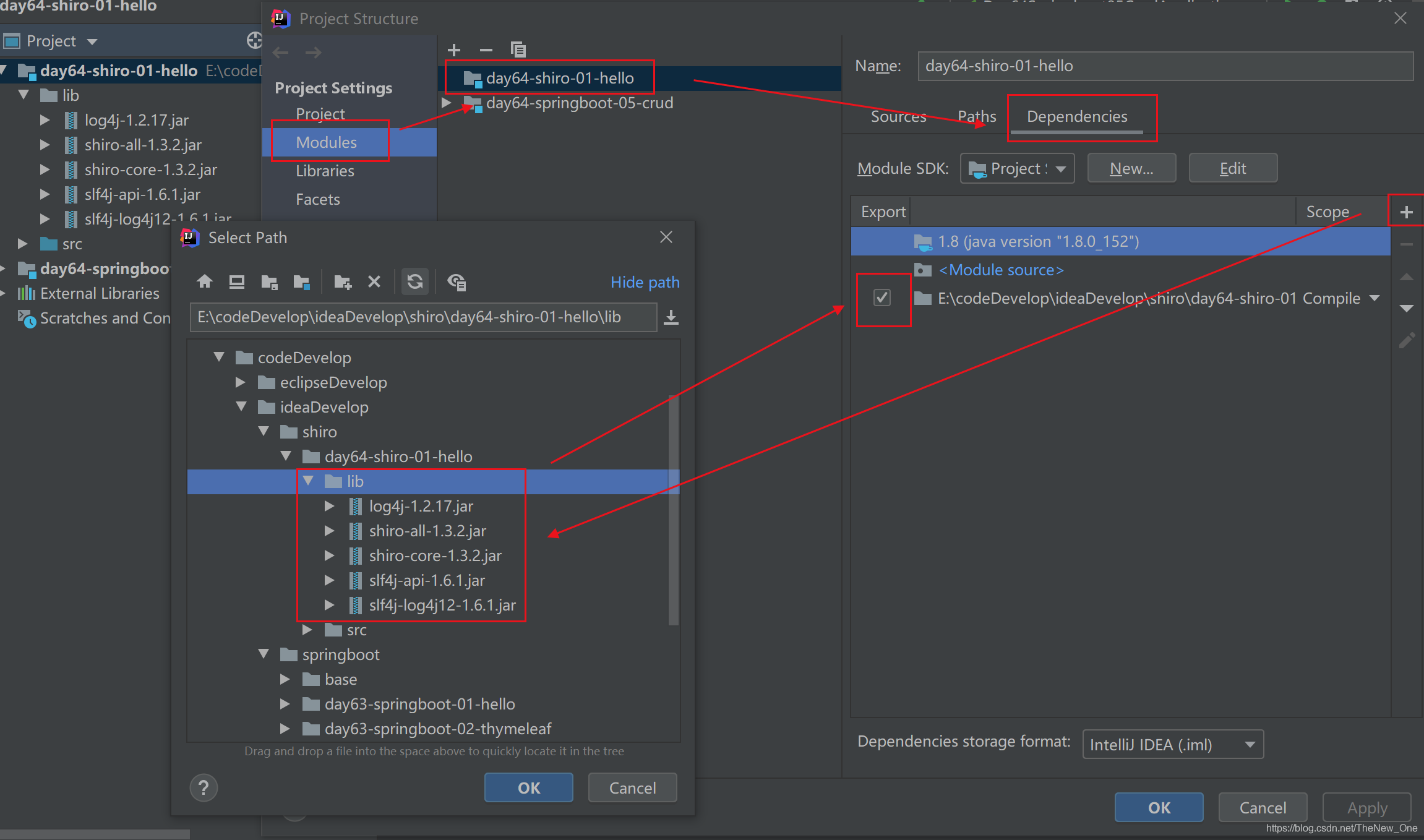The width and height of the screenshot is (1424, 840).
Task: Select Libraries in Project Settings
Action: point(325,171)
